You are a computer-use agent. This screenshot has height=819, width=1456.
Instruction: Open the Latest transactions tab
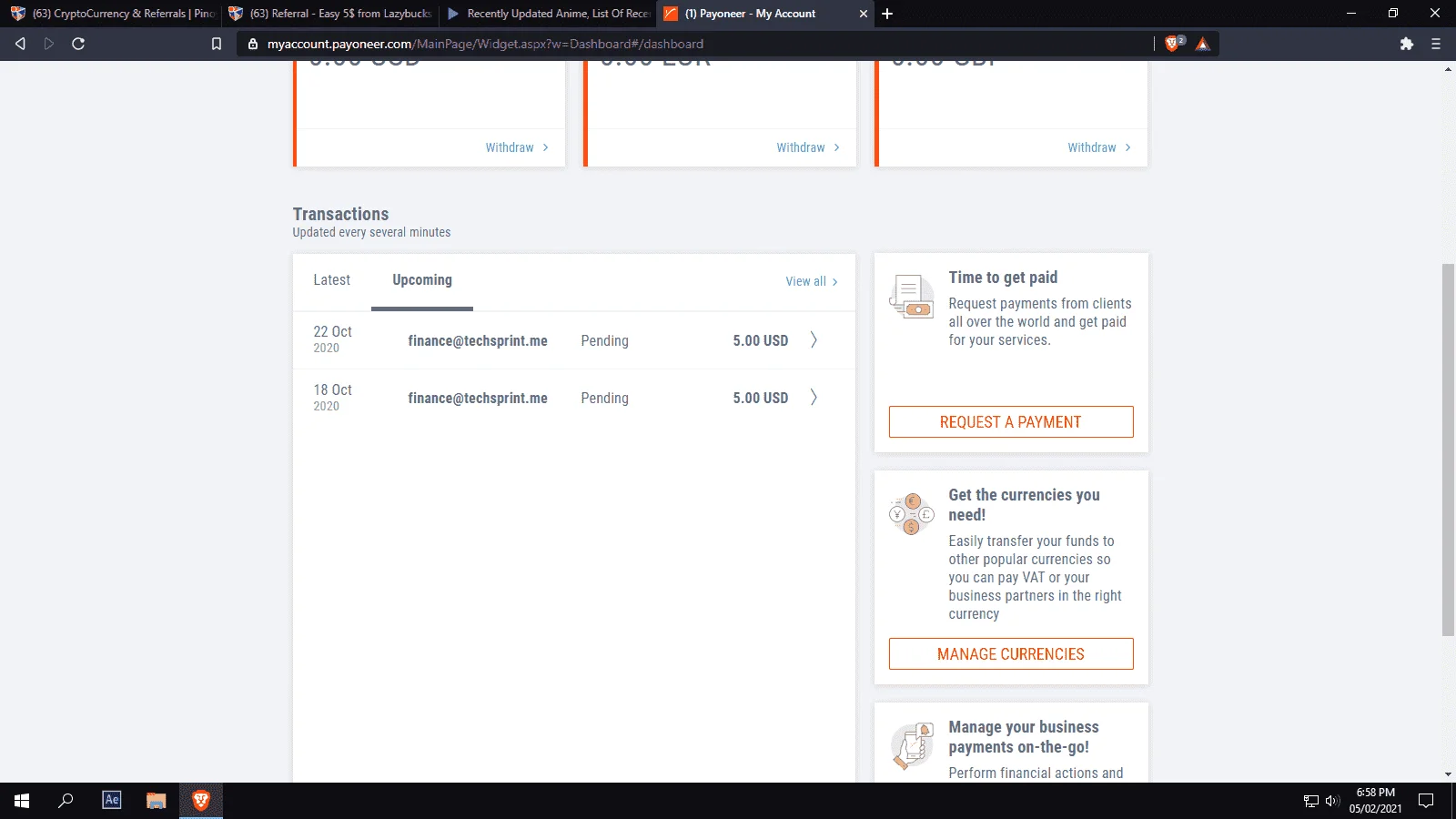pyautogui.click(x=331, y=280)
